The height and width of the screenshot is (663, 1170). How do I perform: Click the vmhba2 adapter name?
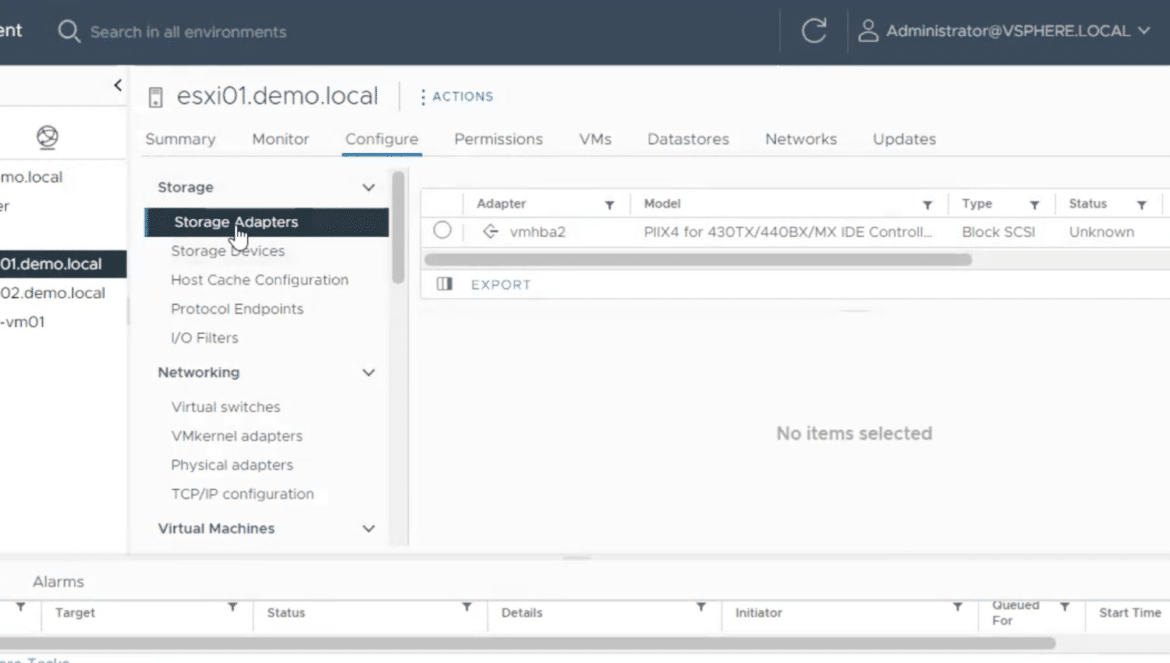click(x=537, y=232)
